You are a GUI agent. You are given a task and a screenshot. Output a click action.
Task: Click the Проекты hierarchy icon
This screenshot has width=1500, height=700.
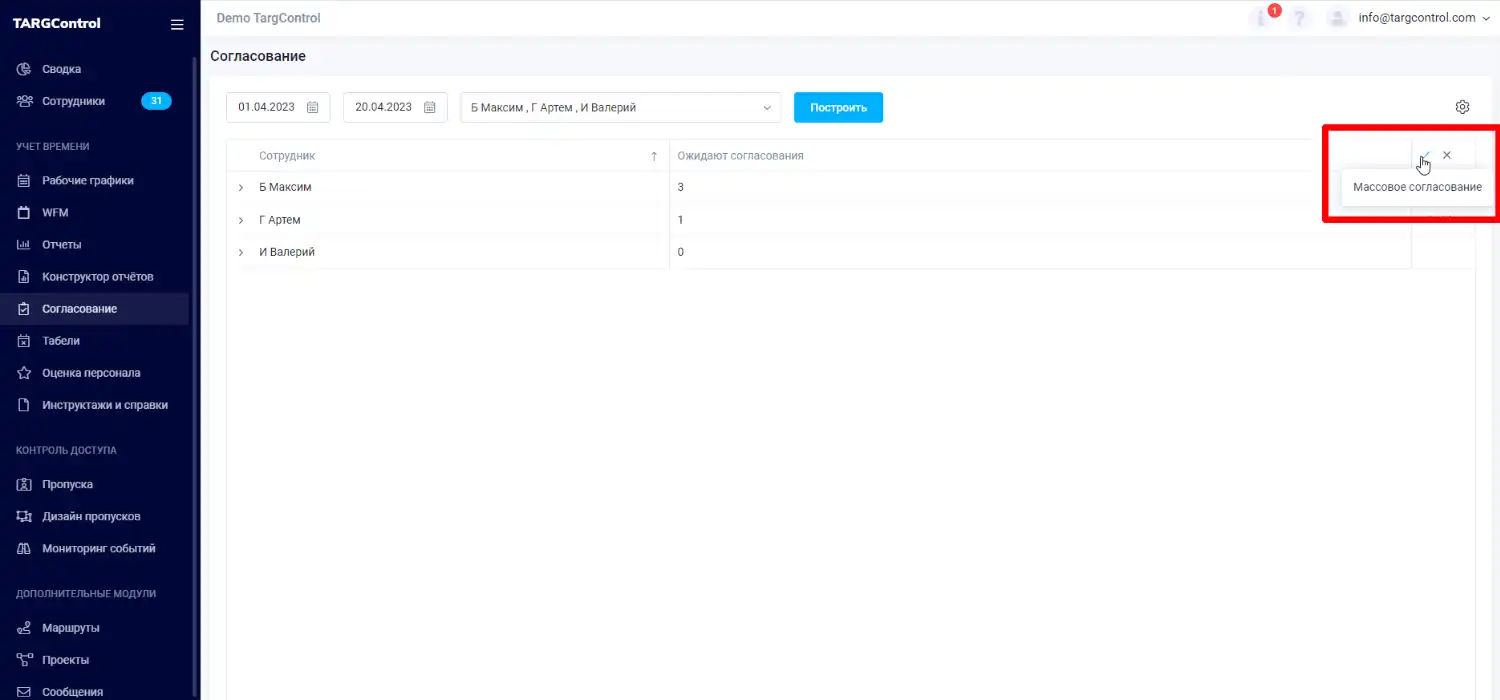click(24, 660)
